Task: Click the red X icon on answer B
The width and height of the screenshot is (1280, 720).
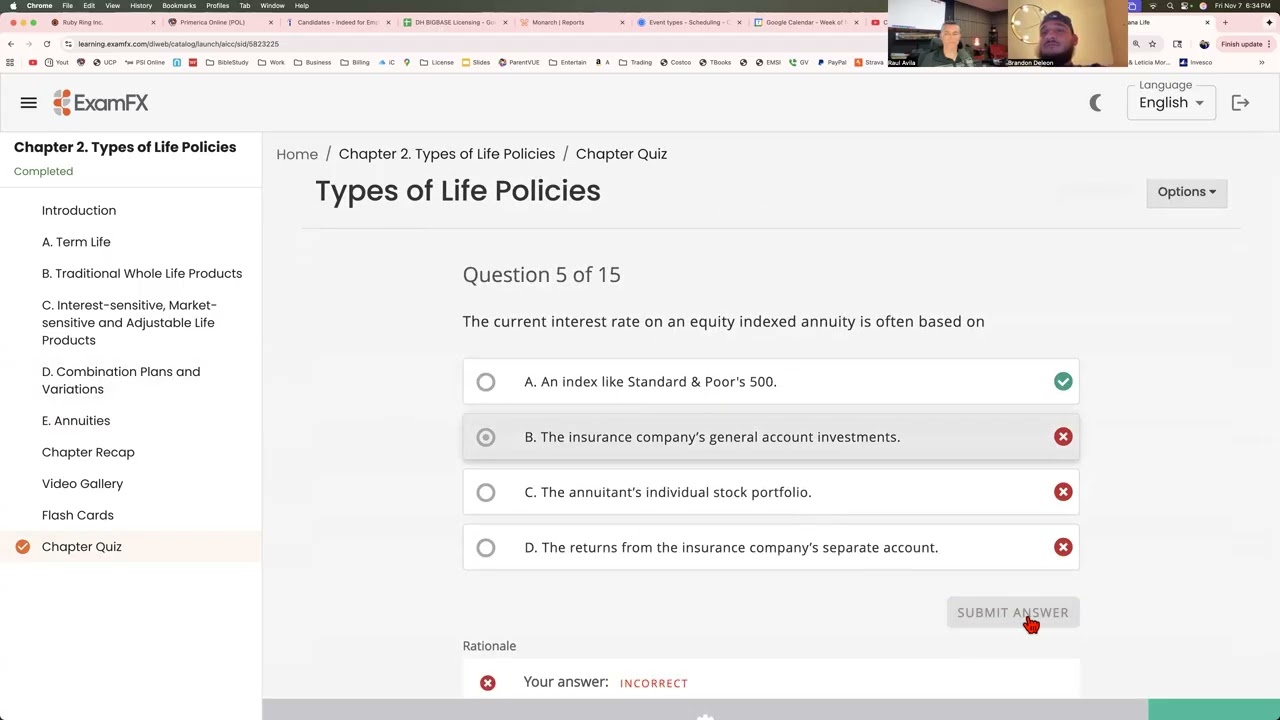Action: coord(1063,437)
